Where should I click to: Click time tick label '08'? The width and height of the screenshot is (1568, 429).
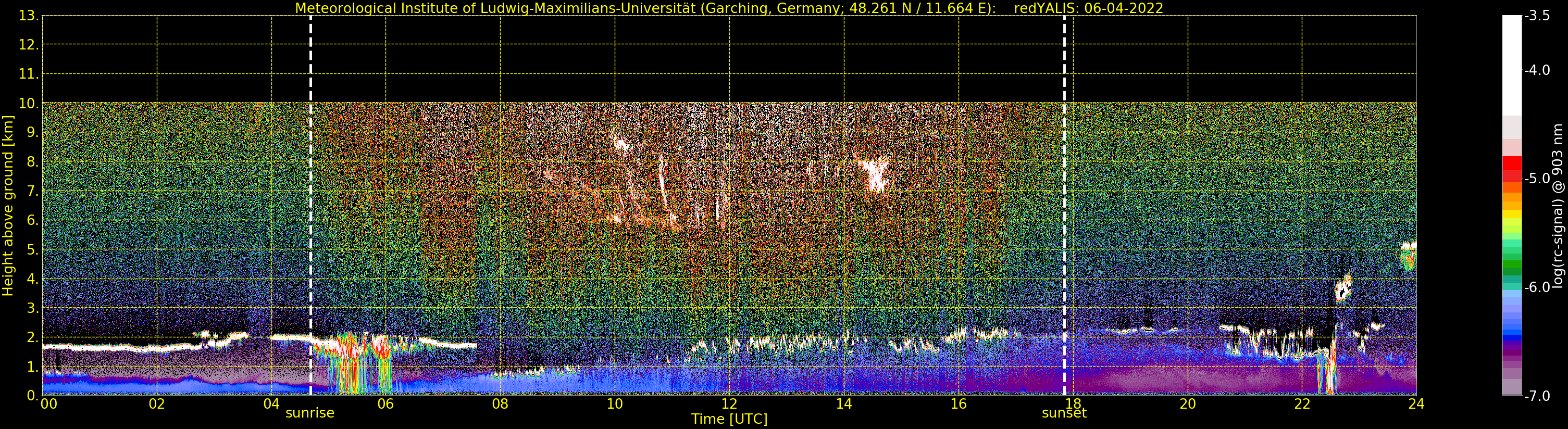tap(500, 403)
